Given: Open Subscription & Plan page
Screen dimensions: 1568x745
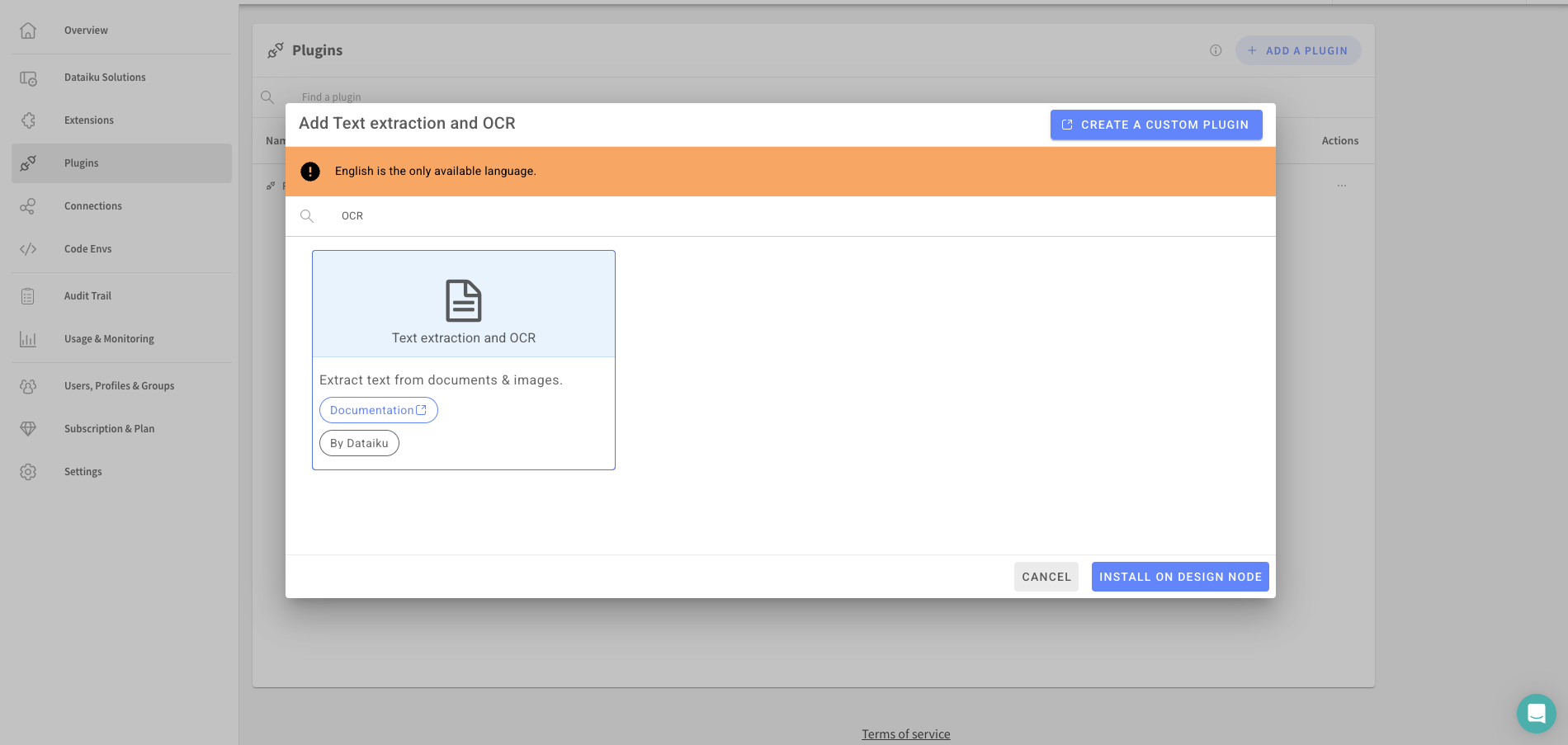Looking at the screenshot, I should 110,429.
